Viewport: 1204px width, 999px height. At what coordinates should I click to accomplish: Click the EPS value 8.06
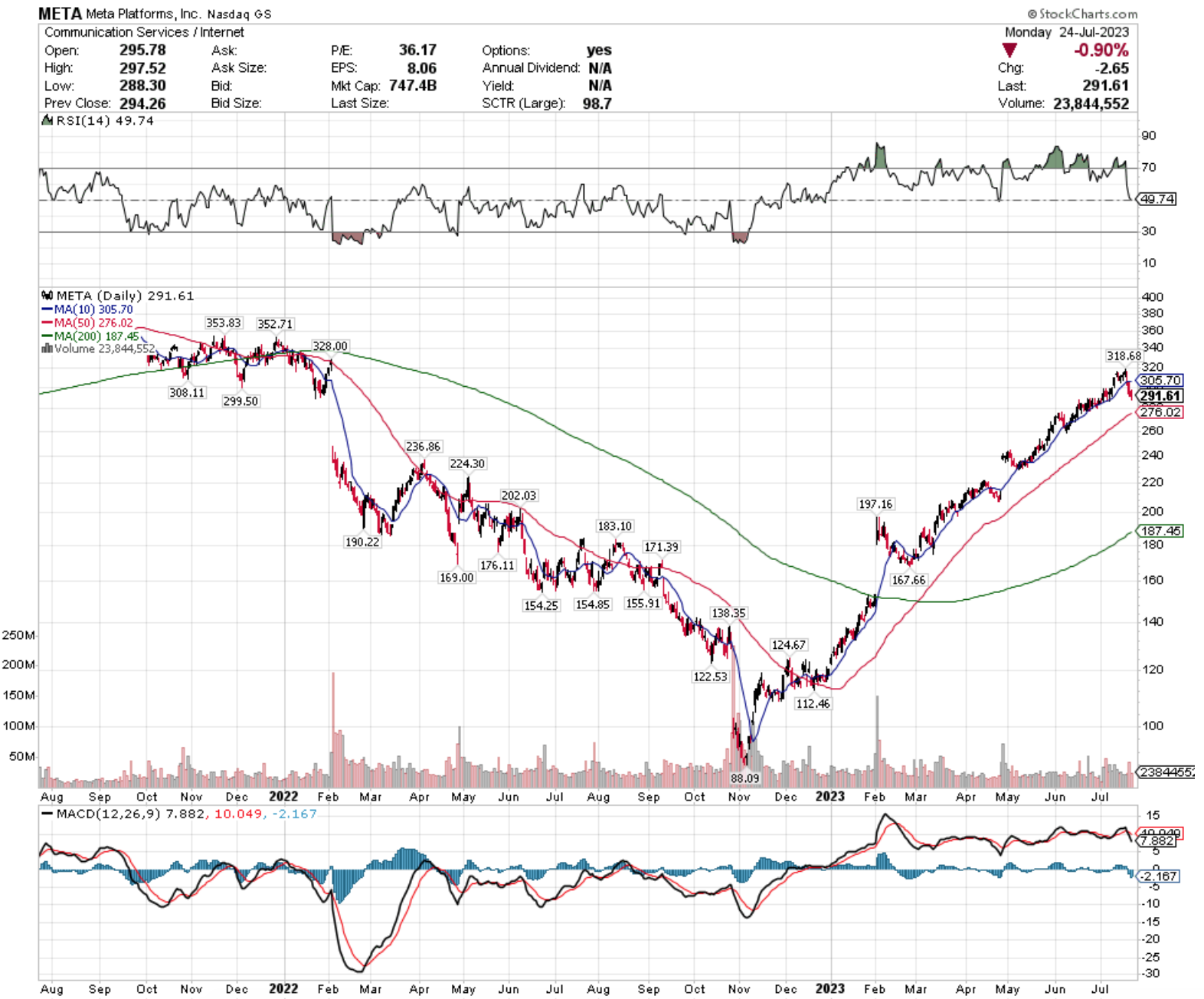click(422, 68)
